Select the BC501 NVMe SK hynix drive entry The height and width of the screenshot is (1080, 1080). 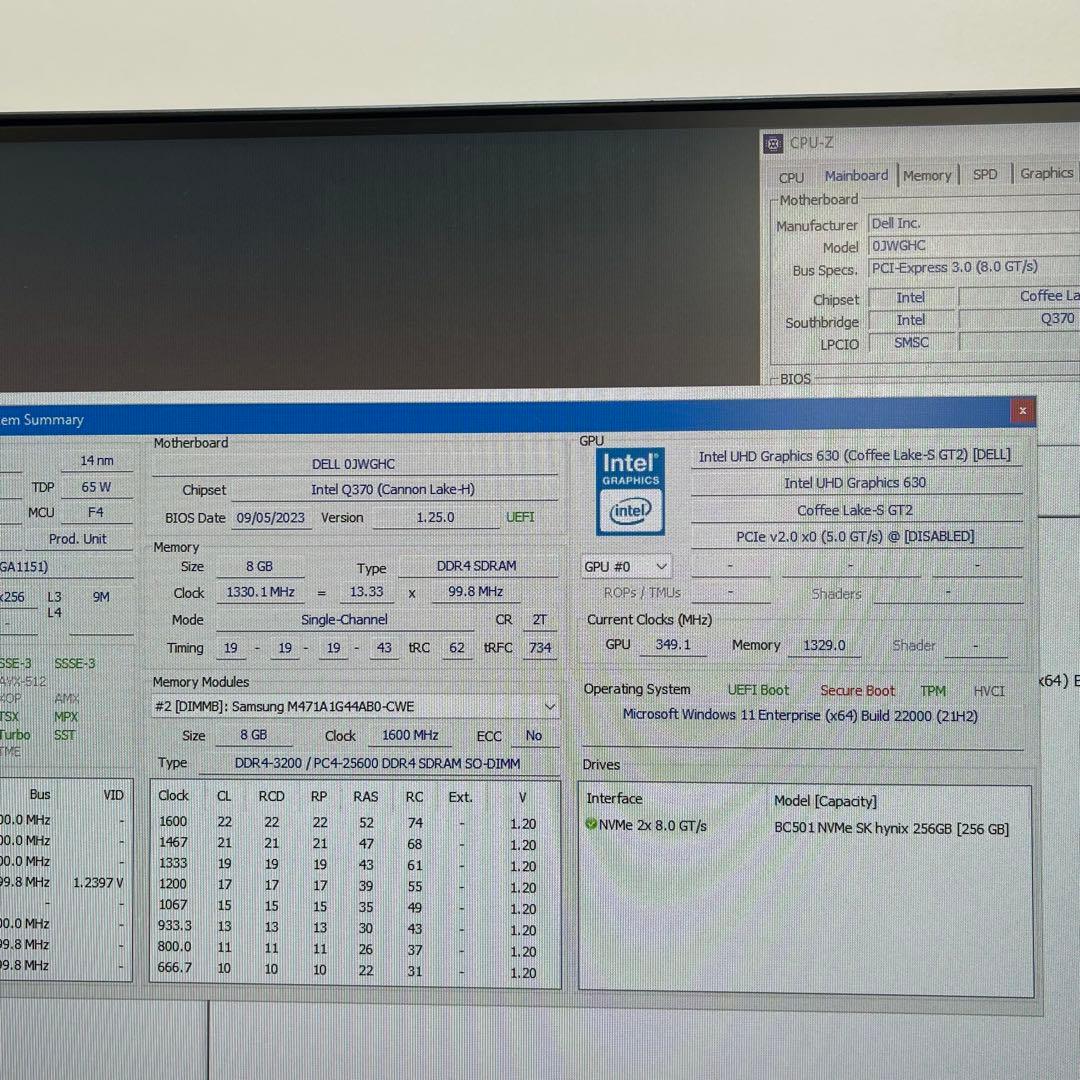click(x=893, y=828)
